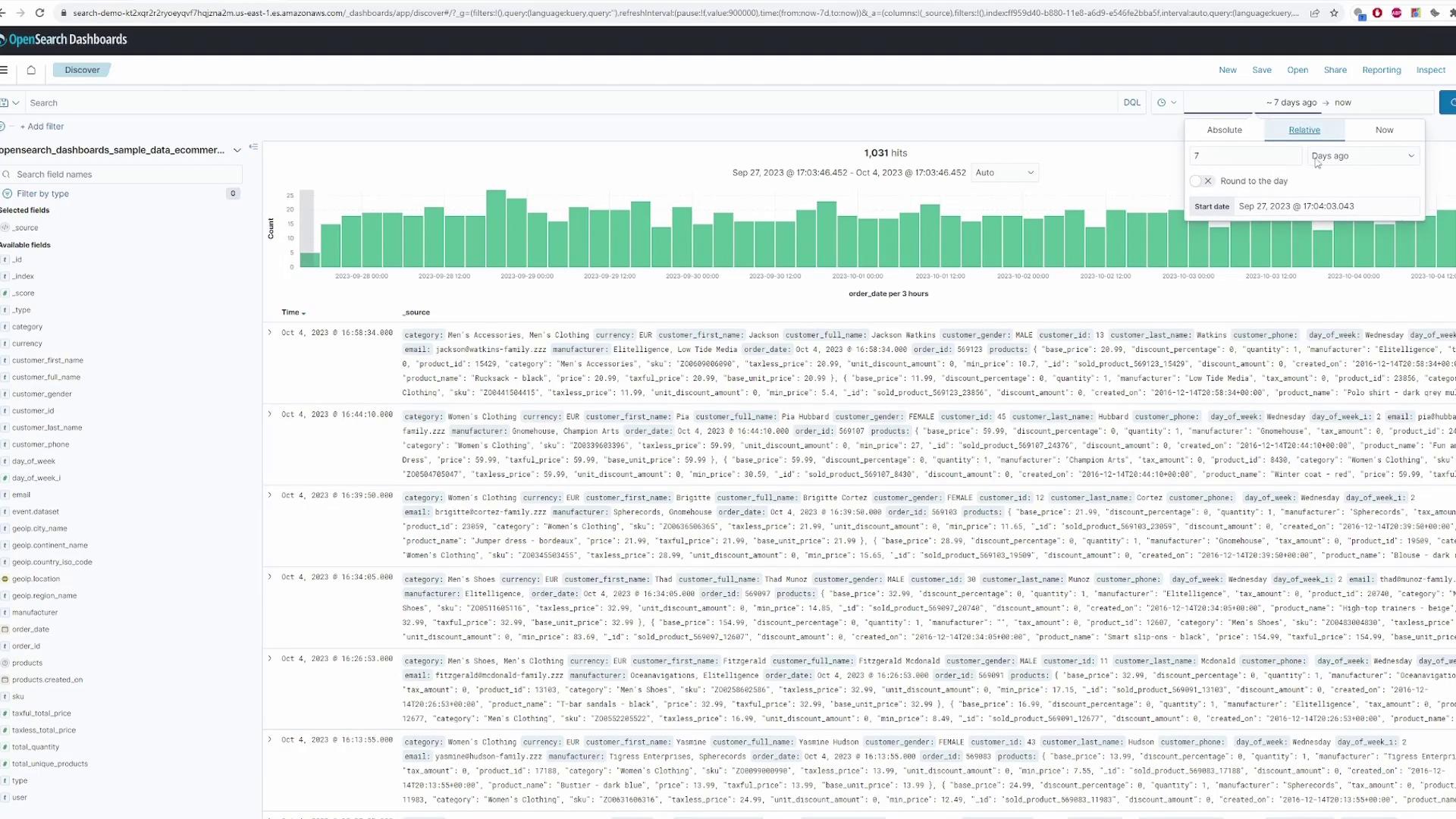Viewport: 1456px width, 819px height.
Task: Switch to the Absolute tab
Action: [1224, 130]
